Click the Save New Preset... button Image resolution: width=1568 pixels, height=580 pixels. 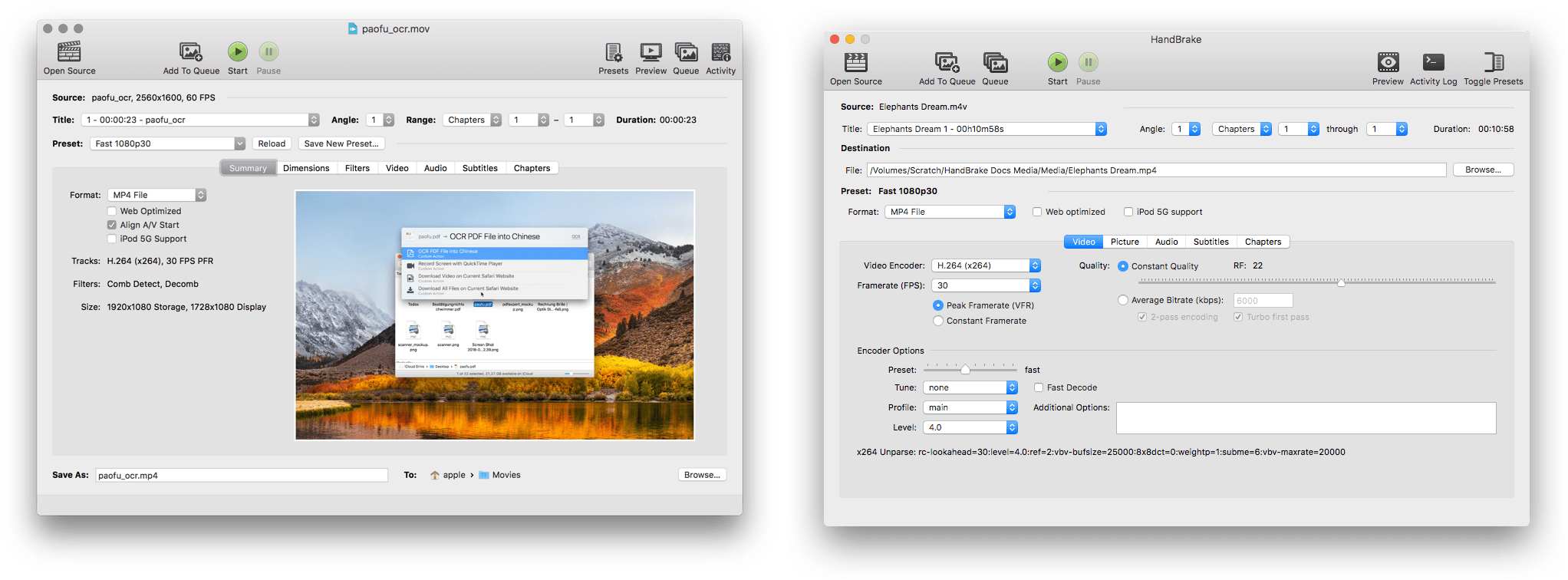341,143
